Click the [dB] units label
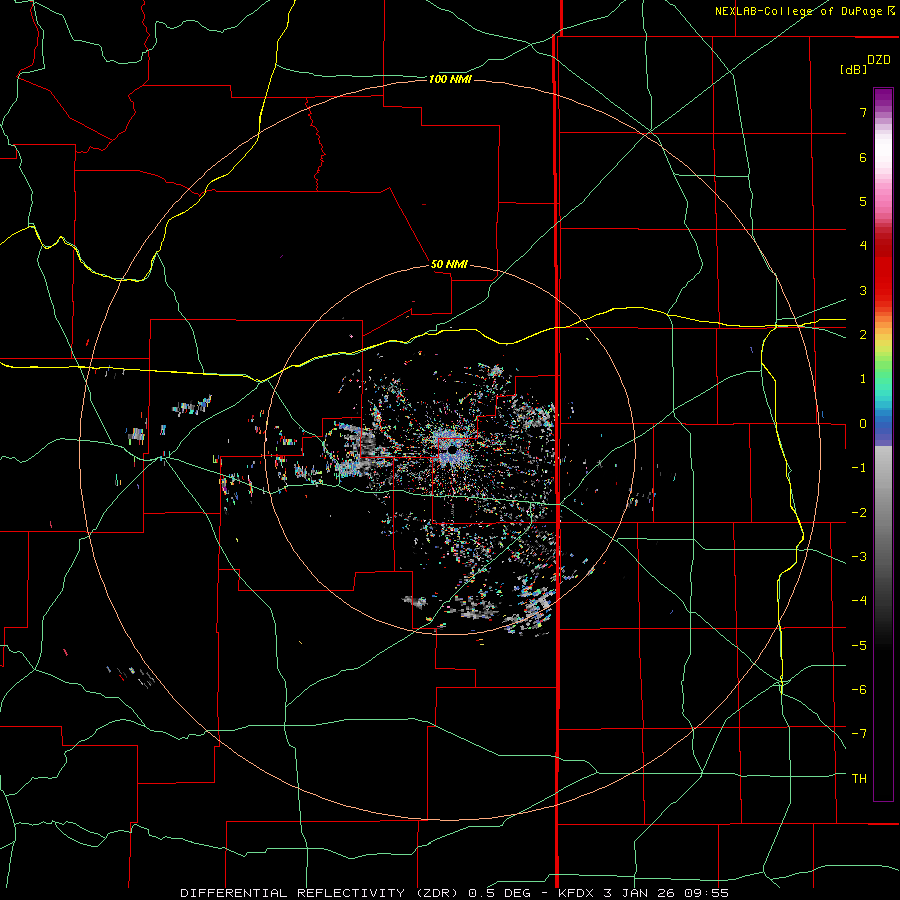The width and height of the screenshot is (900, 900). tap(854, 69)
